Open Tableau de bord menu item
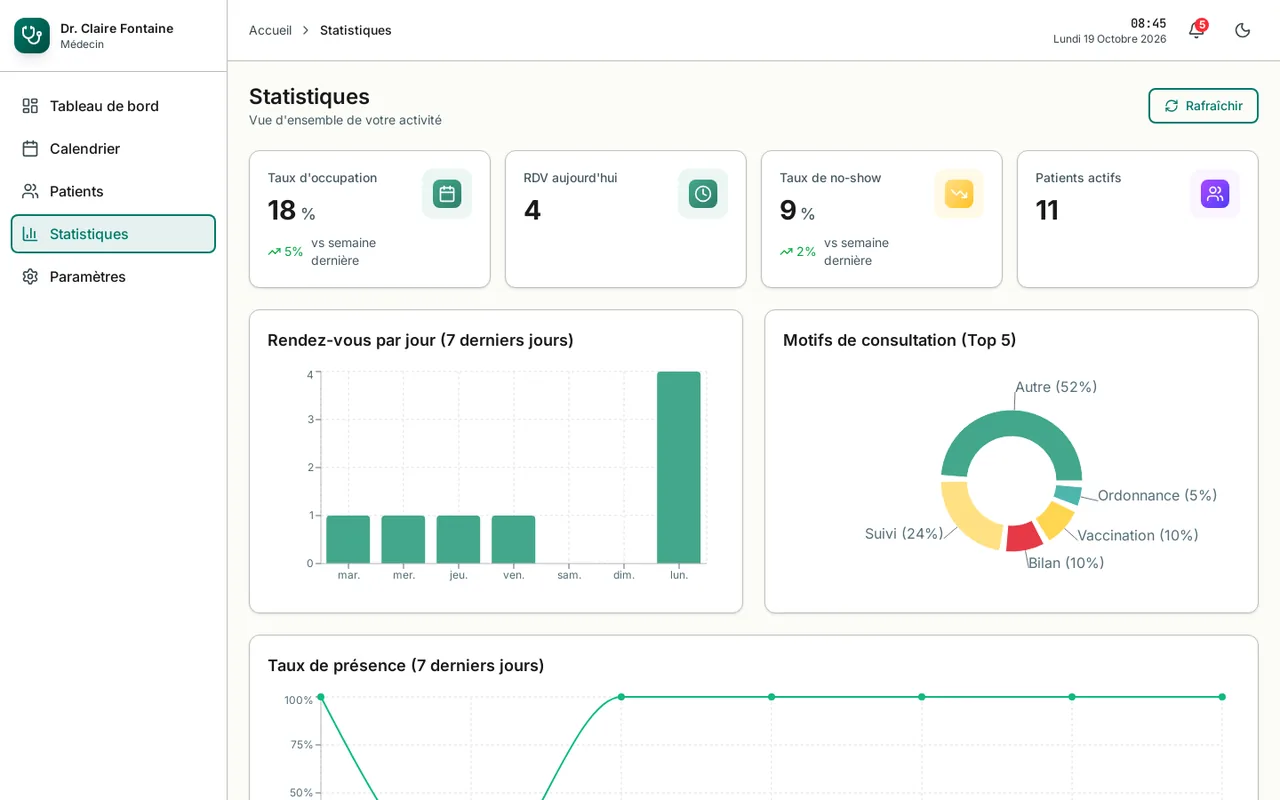This screenshot has width=1280, height=800. coord(113,106)
